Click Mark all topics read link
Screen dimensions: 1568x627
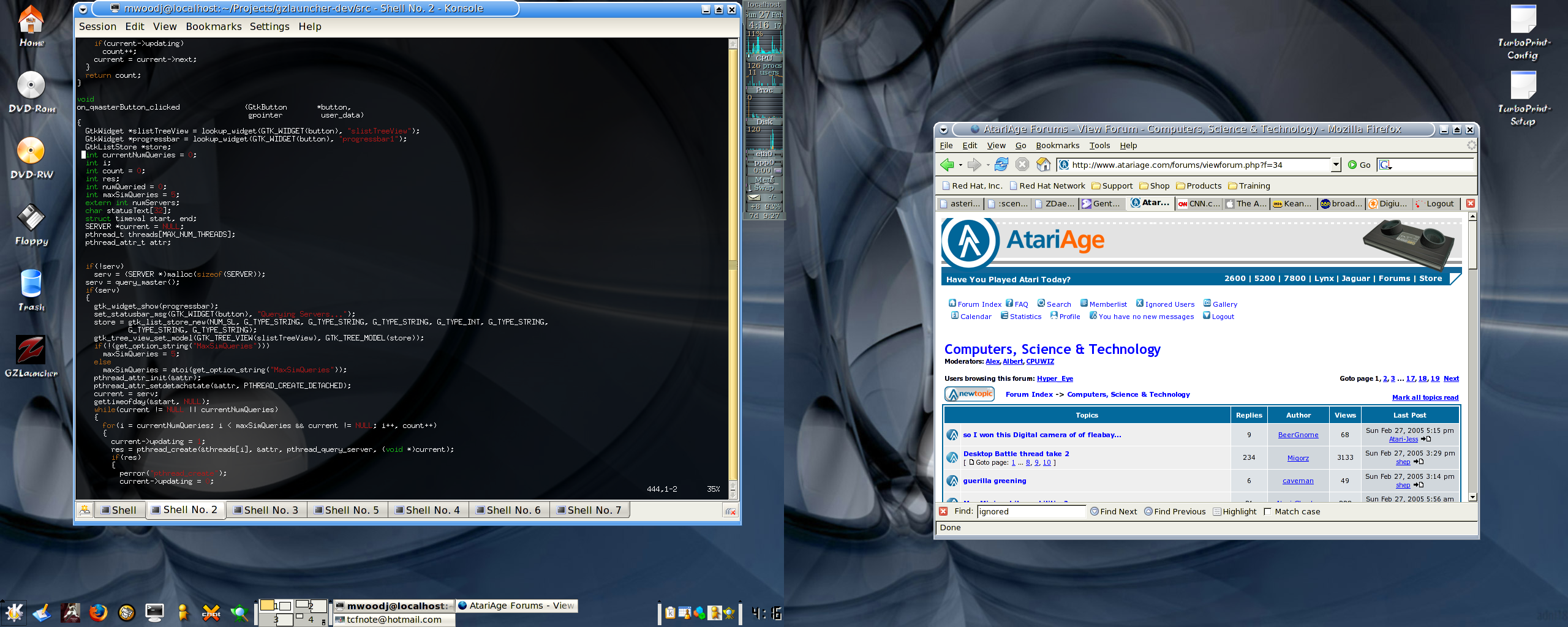1425,397
